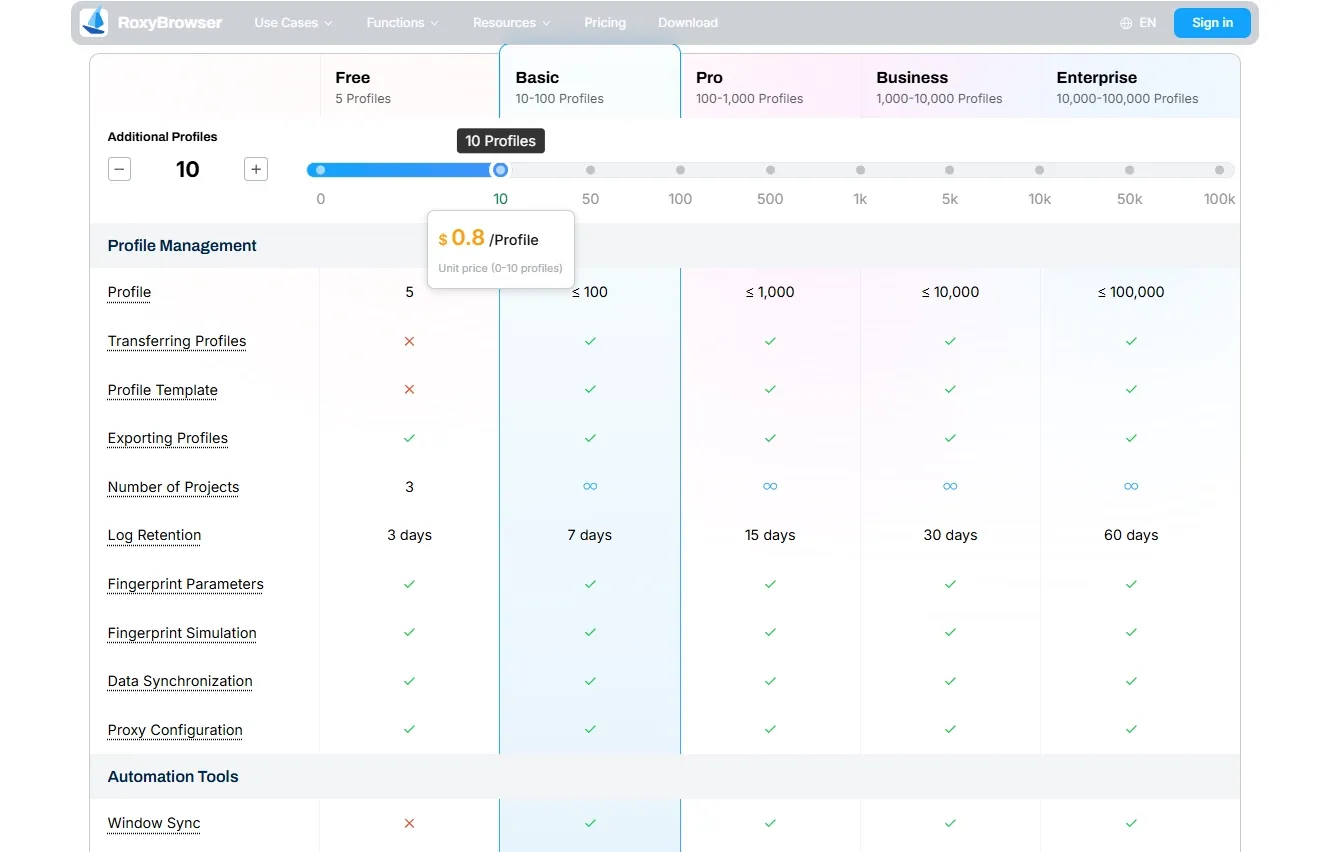Set the slider to 1k profiles
Screen dimensions: 1329x852
pos(860,170)
